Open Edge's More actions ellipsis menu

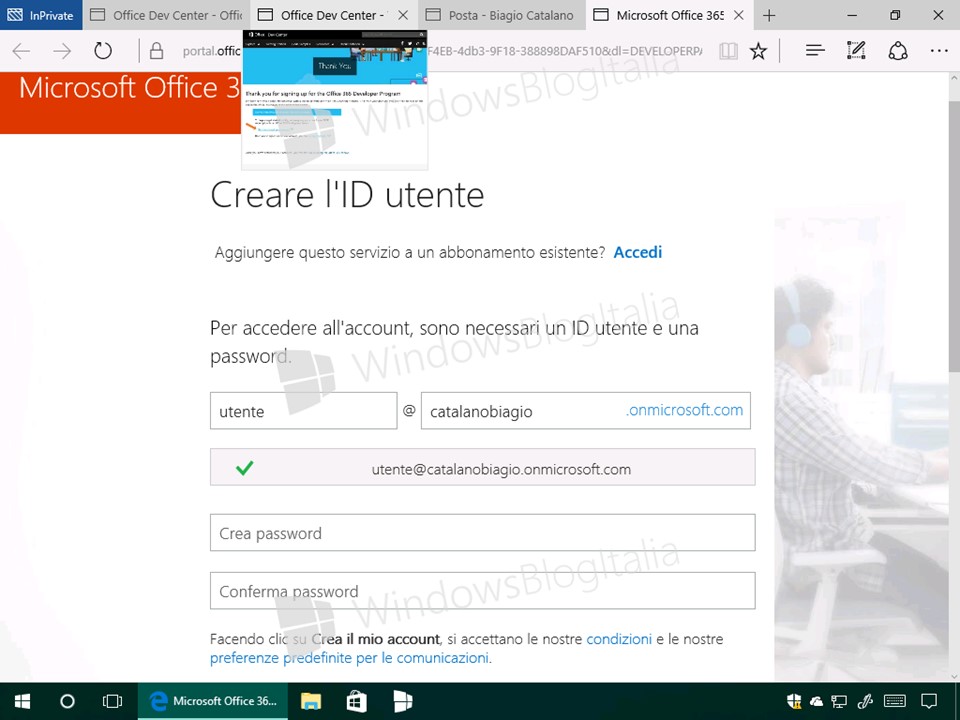(x=939, y=51)
